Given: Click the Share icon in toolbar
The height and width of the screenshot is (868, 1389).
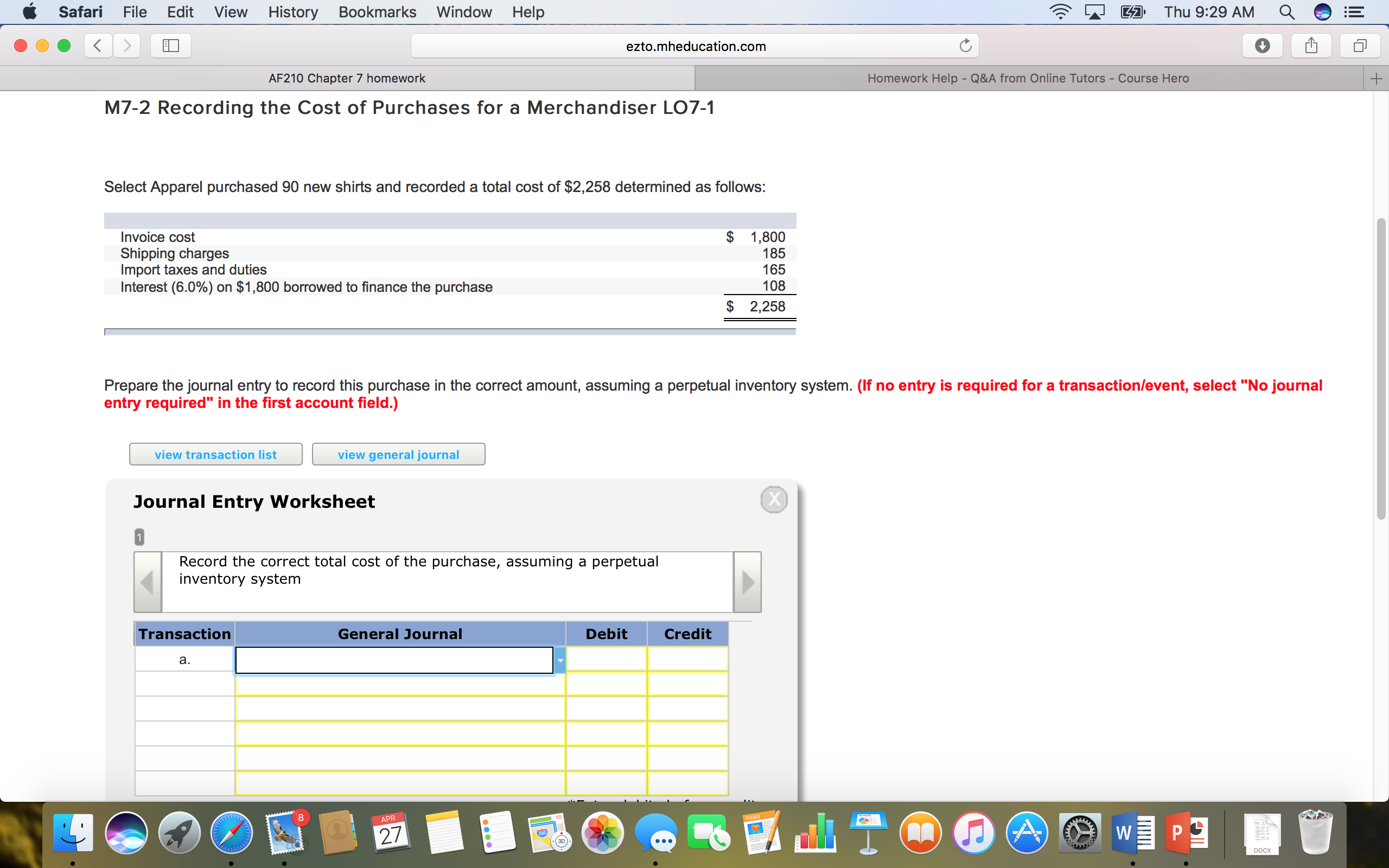Looking at the screenshot, I should pyautogui.click(x=1310, y=46).
